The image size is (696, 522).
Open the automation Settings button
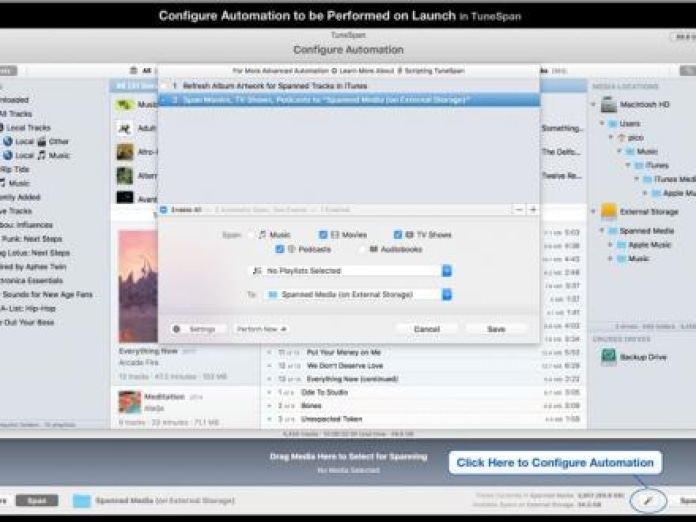click(x=198, y=329)
